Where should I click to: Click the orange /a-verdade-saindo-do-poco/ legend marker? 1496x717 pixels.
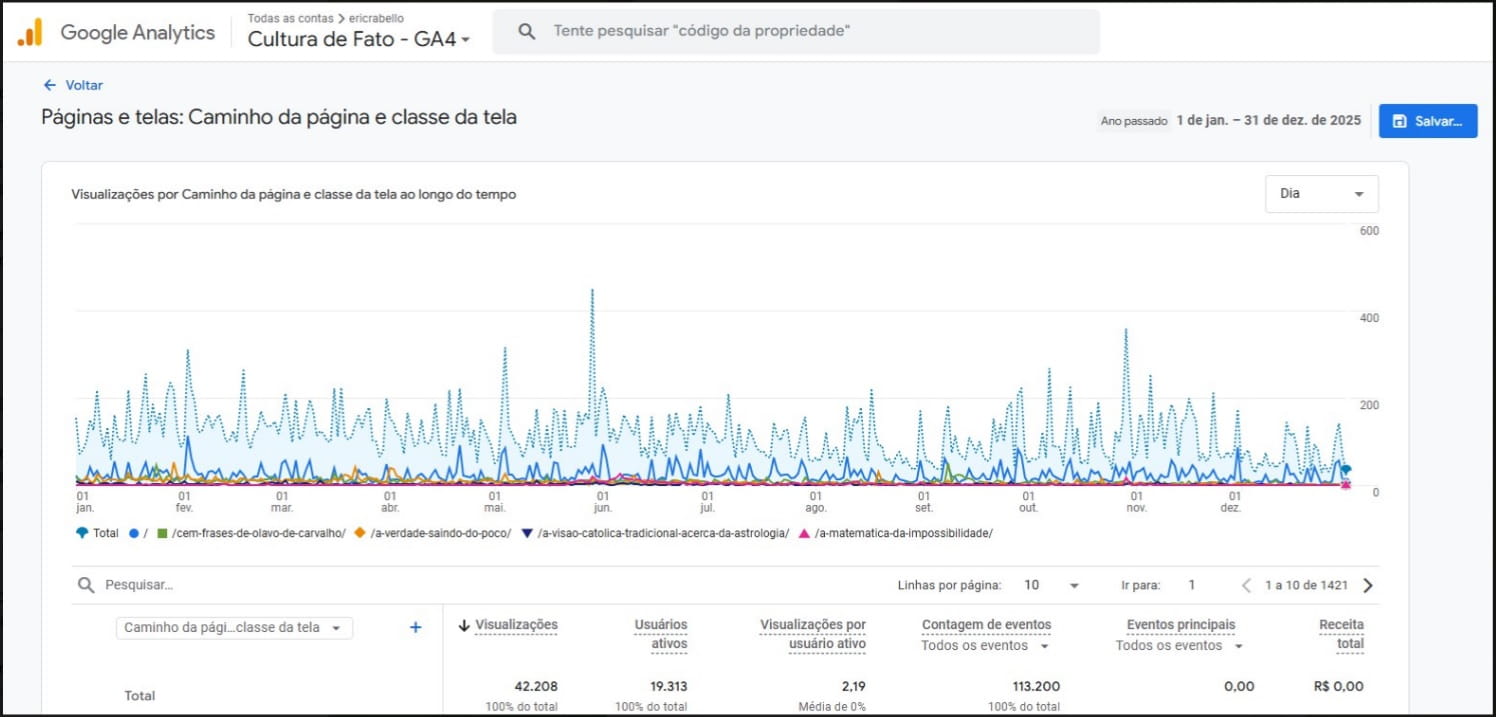coord(360,533)
